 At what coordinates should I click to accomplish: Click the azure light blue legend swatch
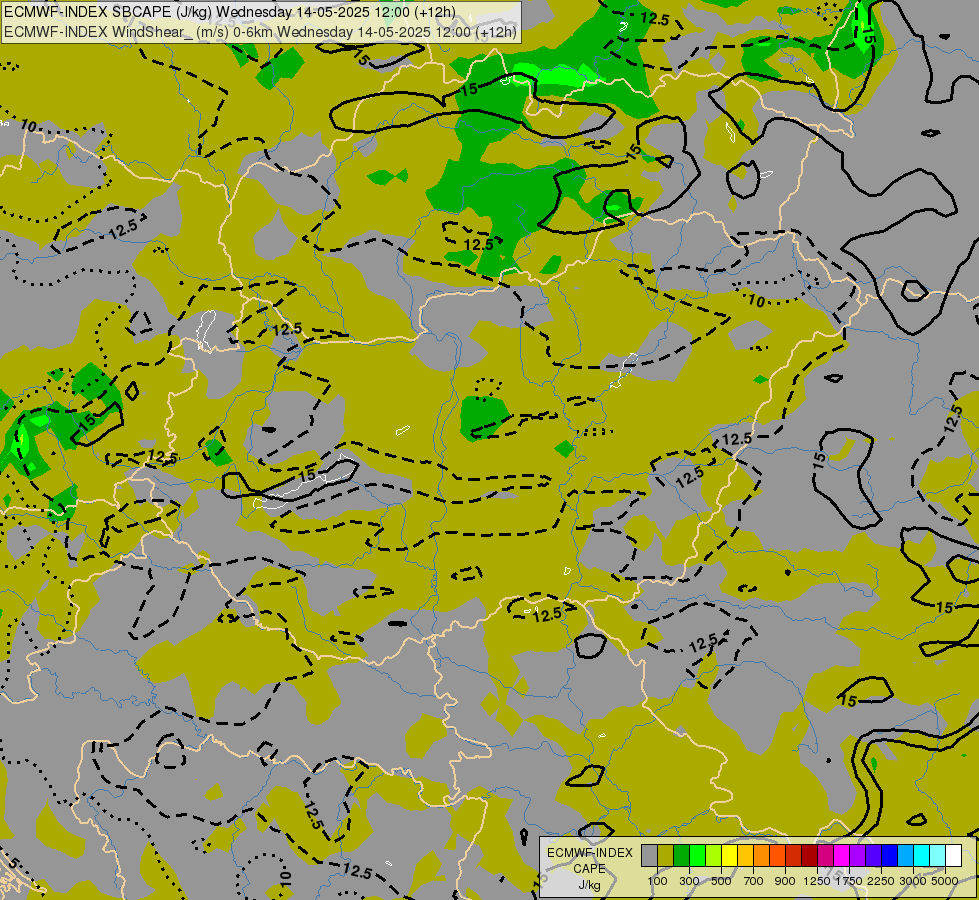click(x=906, y=856)
